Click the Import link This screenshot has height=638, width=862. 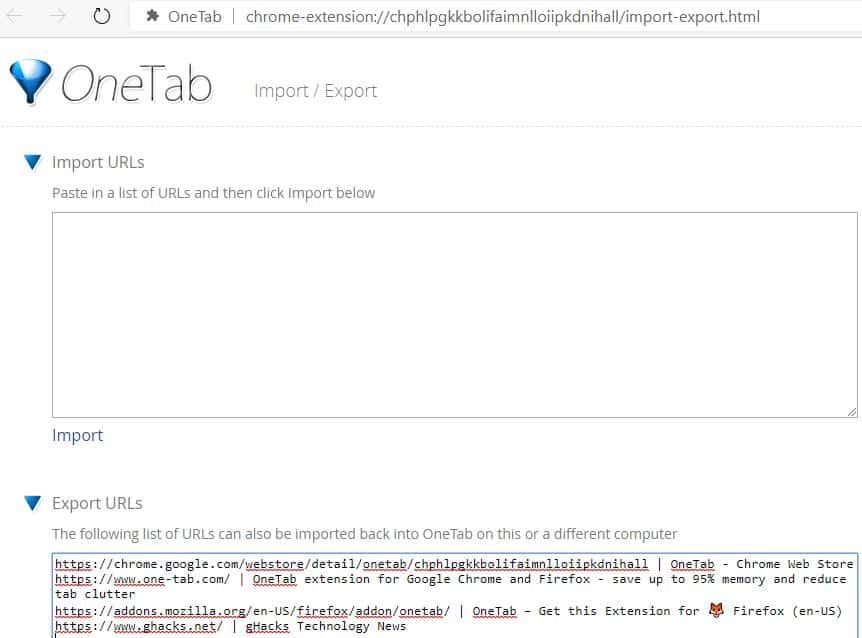77,435
